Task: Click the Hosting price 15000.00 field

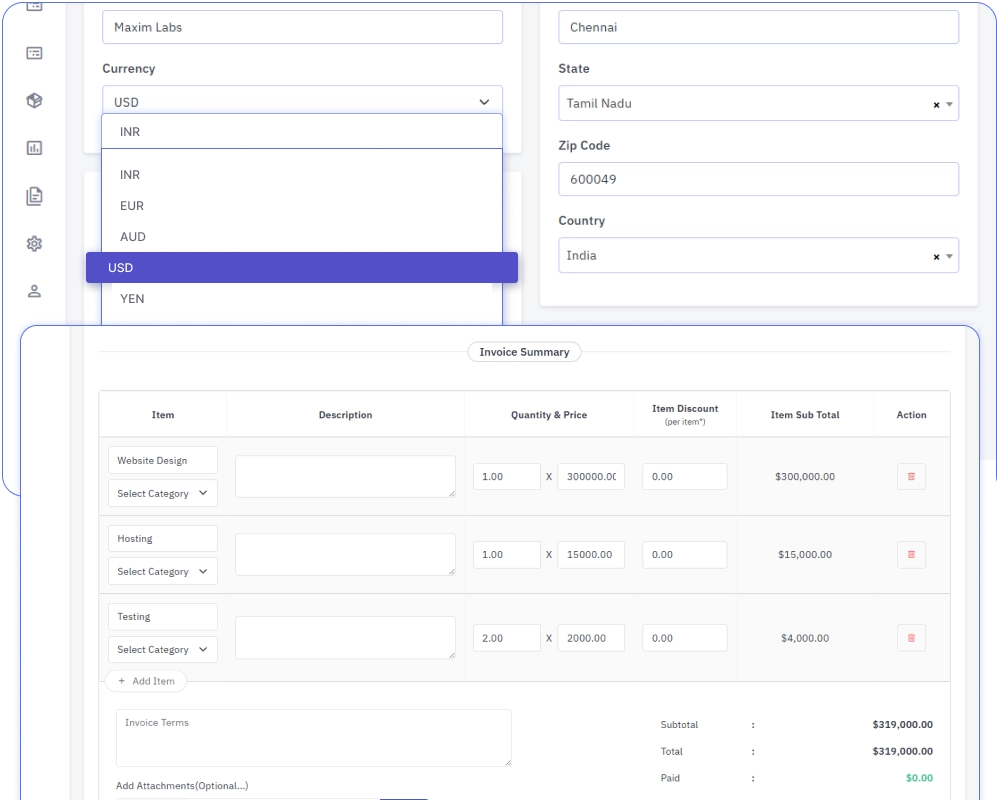Action: tap(591, 554)
